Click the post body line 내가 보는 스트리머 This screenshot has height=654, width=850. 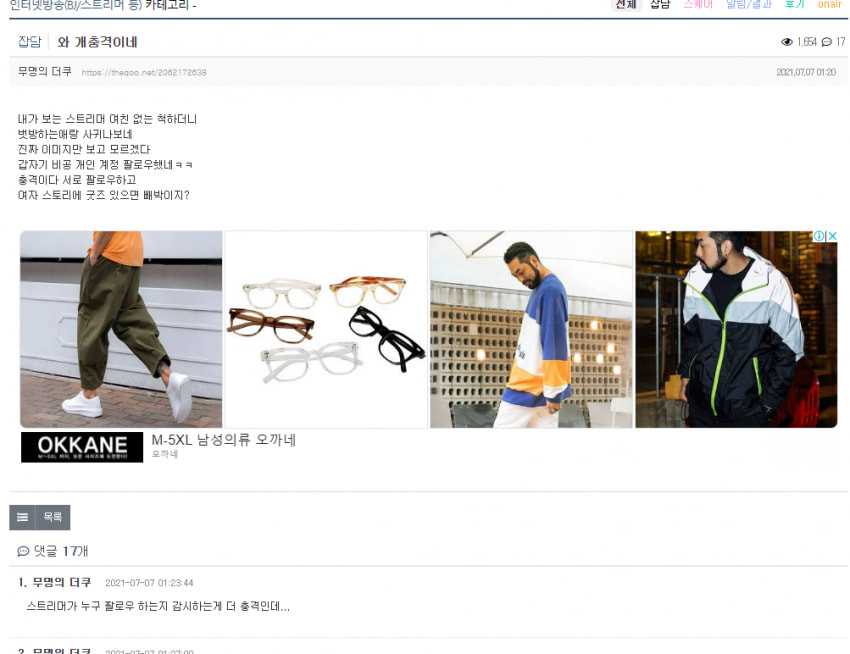point(107,119)
